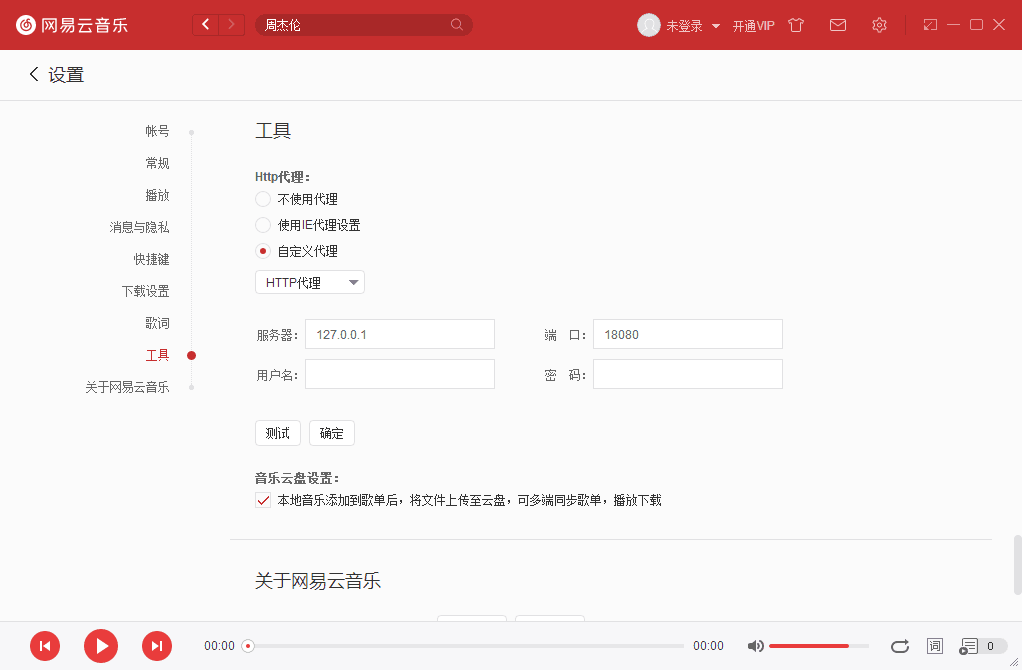The height and width of the screenshot is (670, 1022).
Task: Expand the HTTP代理 type dropdown
Action: 310,283
